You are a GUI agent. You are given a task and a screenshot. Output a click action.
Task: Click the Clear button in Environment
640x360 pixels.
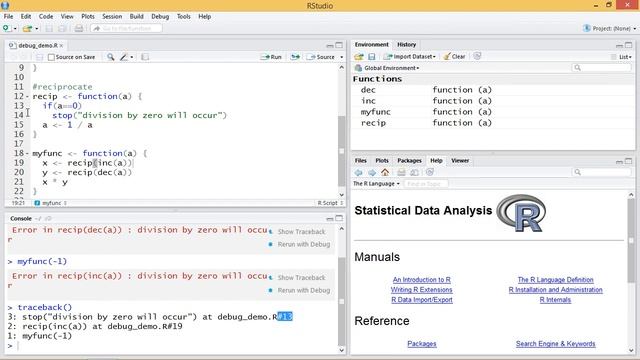click(x=454, y=57)
